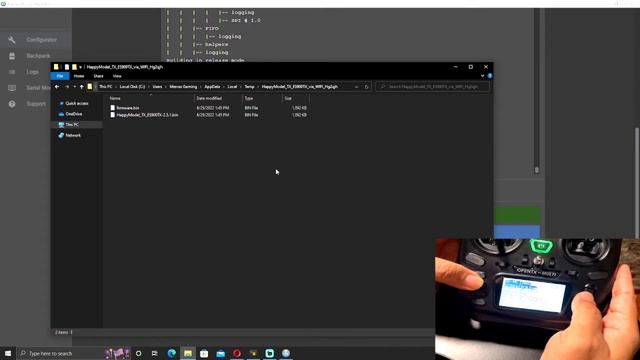This screenshot has height=360, width=640.
Task: Go back in File Explorer
Action: pyautogui.click(x=57, y=87)
